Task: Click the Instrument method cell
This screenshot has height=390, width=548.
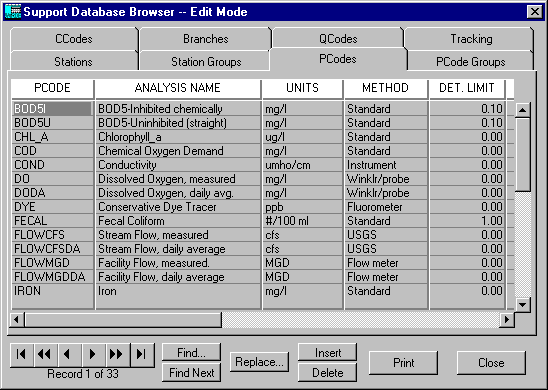Action: [386, 165]
